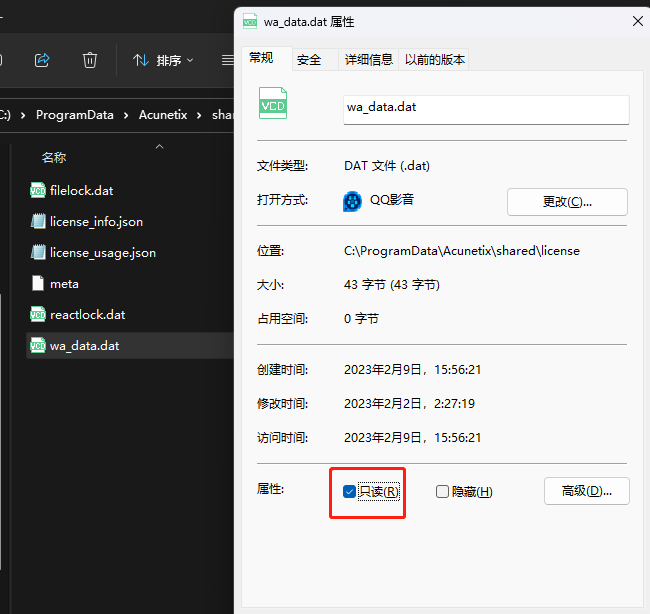Open the 以前的版本 tab

pyautogui.click(x=434, y=60)
